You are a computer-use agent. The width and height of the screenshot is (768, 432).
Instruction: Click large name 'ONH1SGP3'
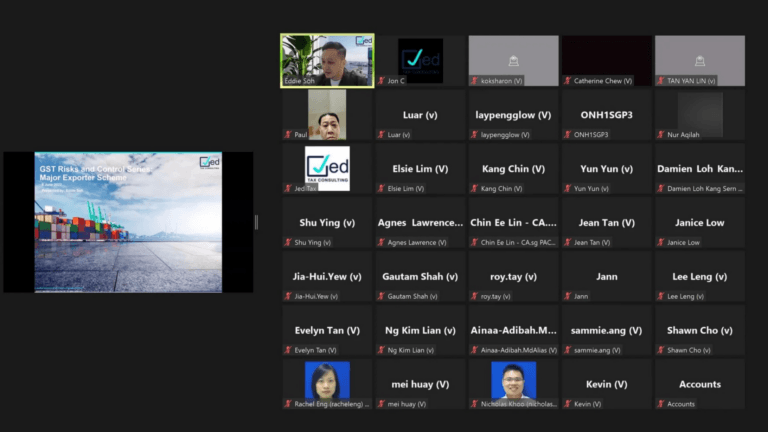(x=606, y=115)
